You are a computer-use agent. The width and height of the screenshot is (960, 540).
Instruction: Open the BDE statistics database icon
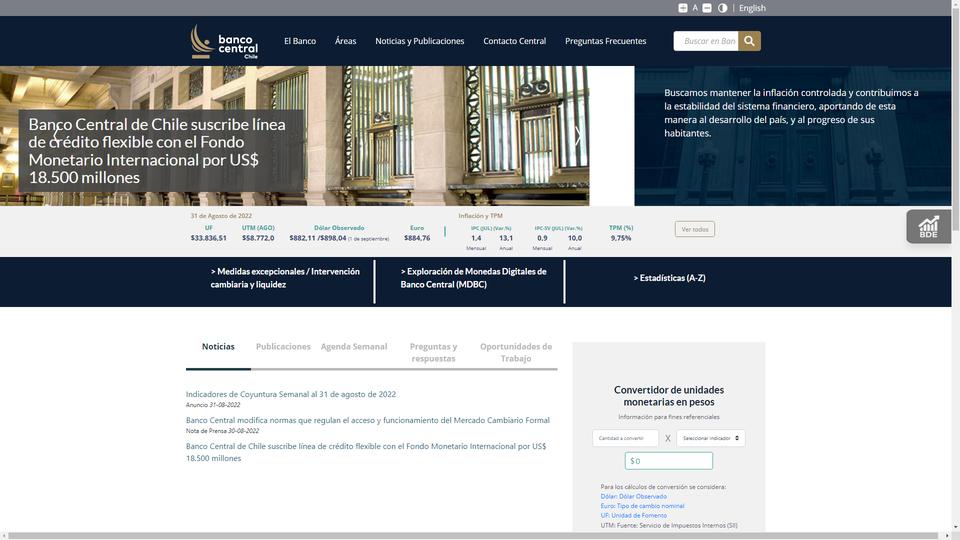click(928, 227)
